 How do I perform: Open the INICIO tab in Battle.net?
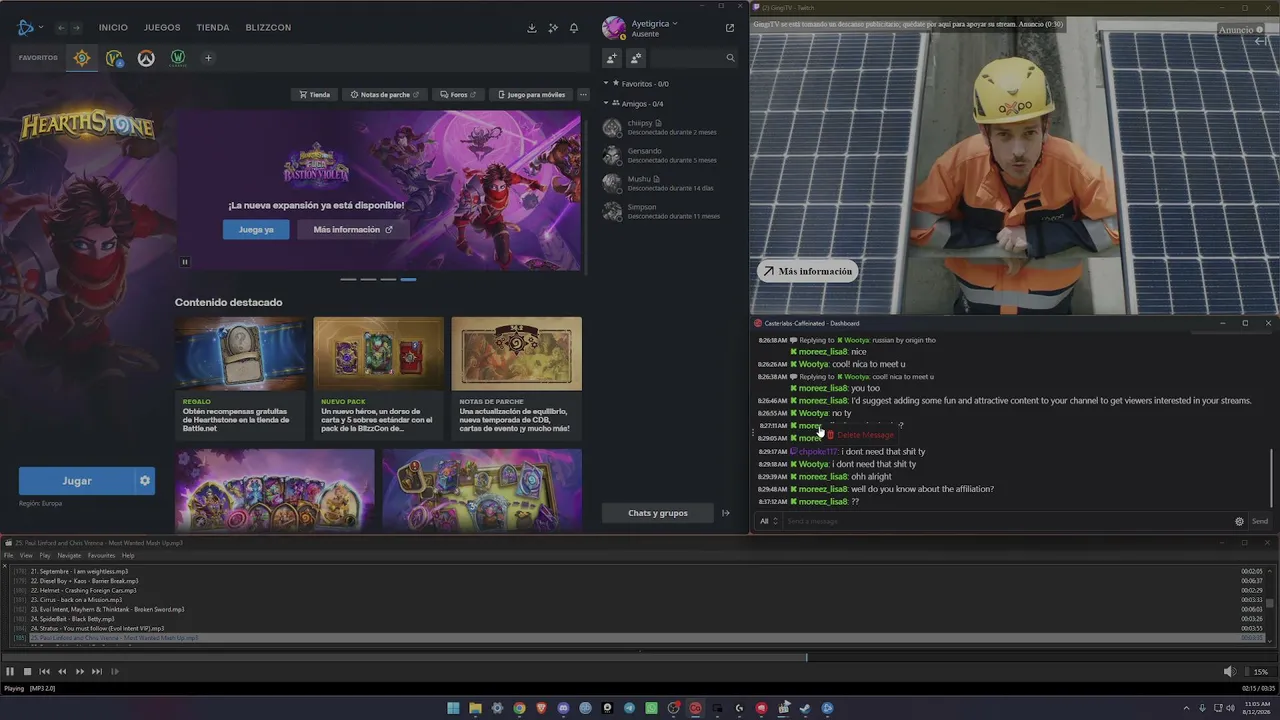[113, 28]
